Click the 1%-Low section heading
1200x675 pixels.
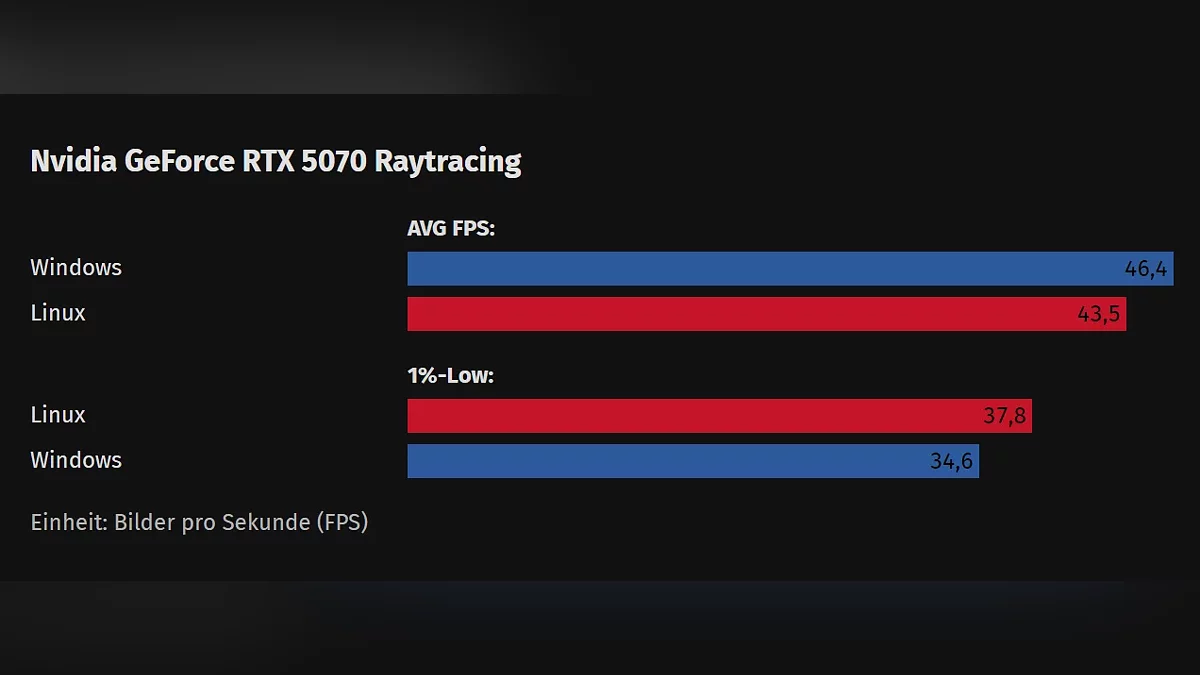451,376
